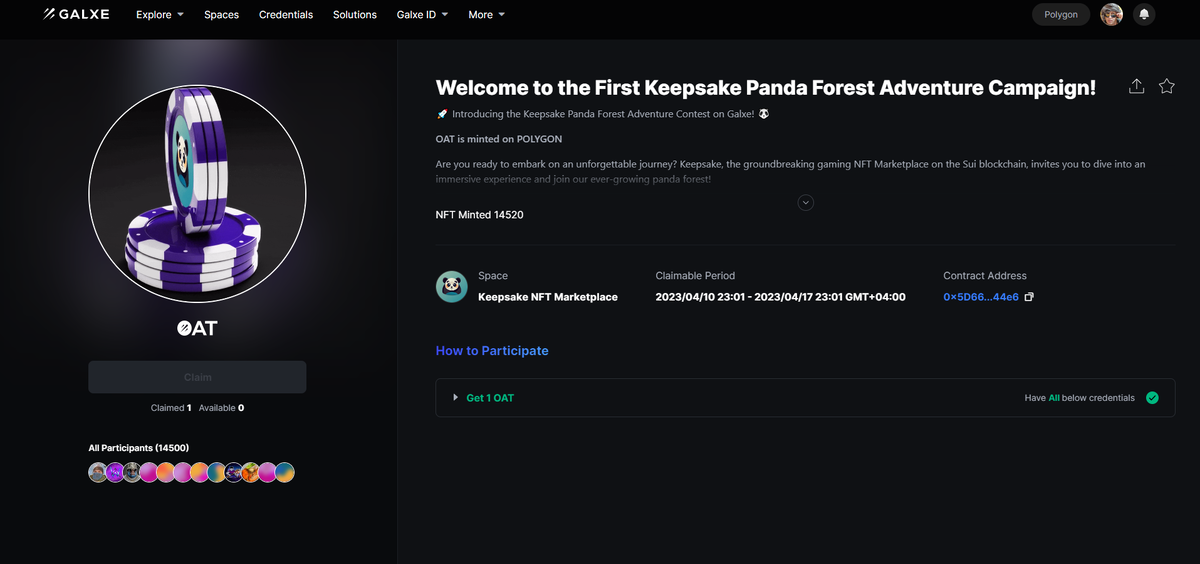Click the campaign title heading
This screenshot has height=564, width=1200.
(x=766, y=88)
